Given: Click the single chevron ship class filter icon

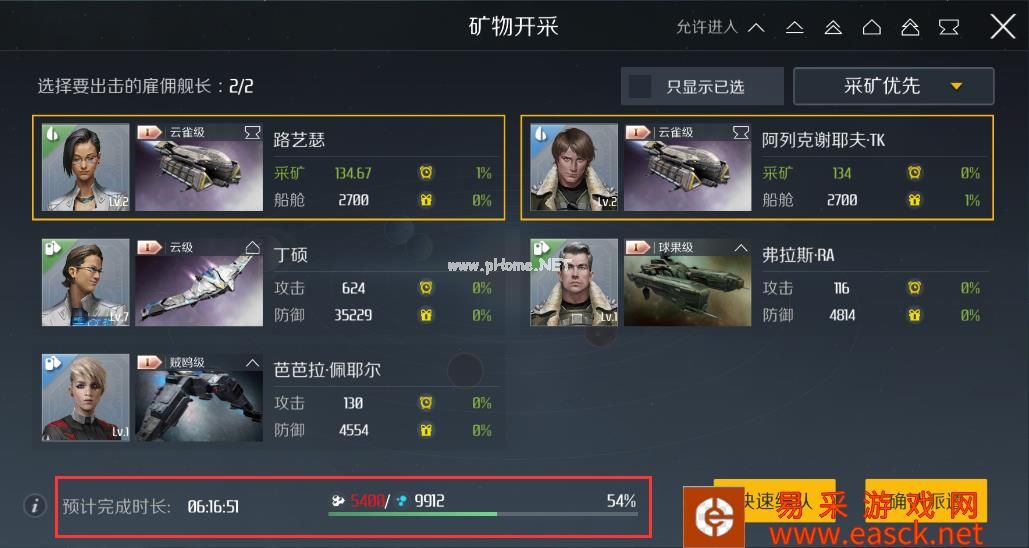Looking at the screenshot, I should [x=756, y=28].
